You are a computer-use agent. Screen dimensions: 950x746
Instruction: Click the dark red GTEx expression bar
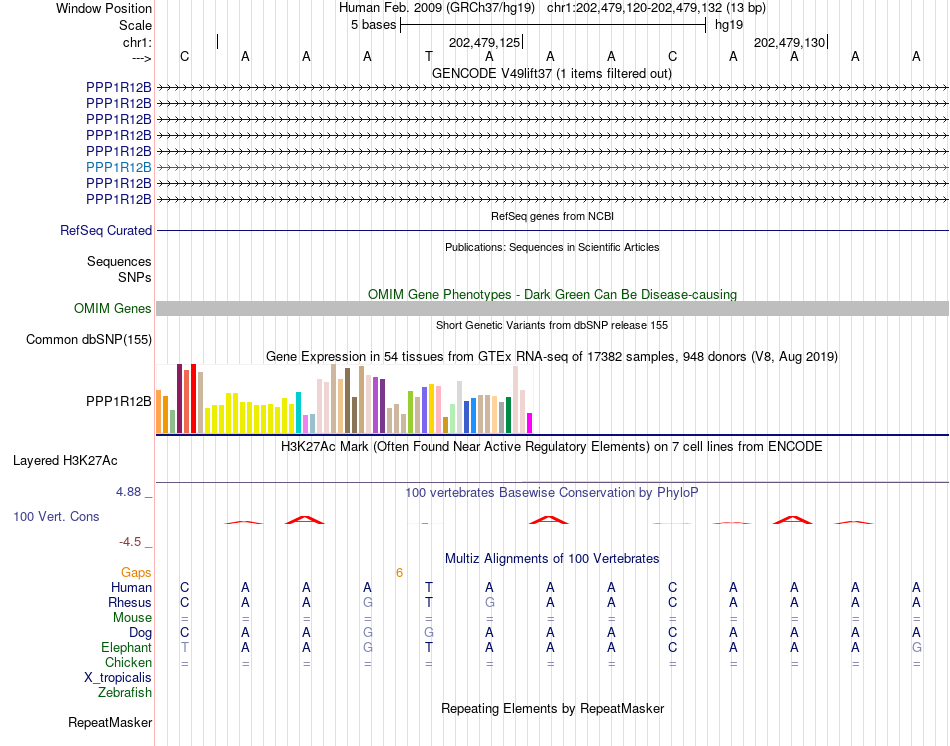[x=179, y=398]
